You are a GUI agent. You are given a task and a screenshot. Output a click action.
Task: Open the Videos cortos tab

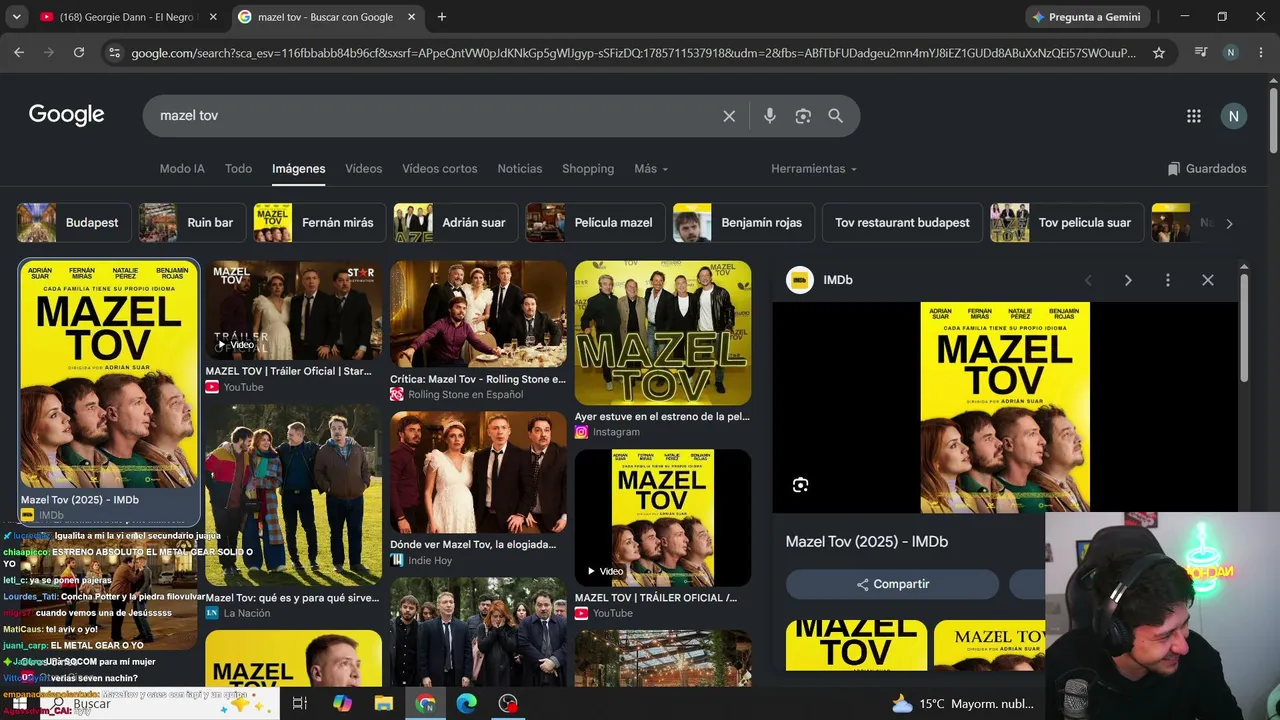tap(440, 169)
